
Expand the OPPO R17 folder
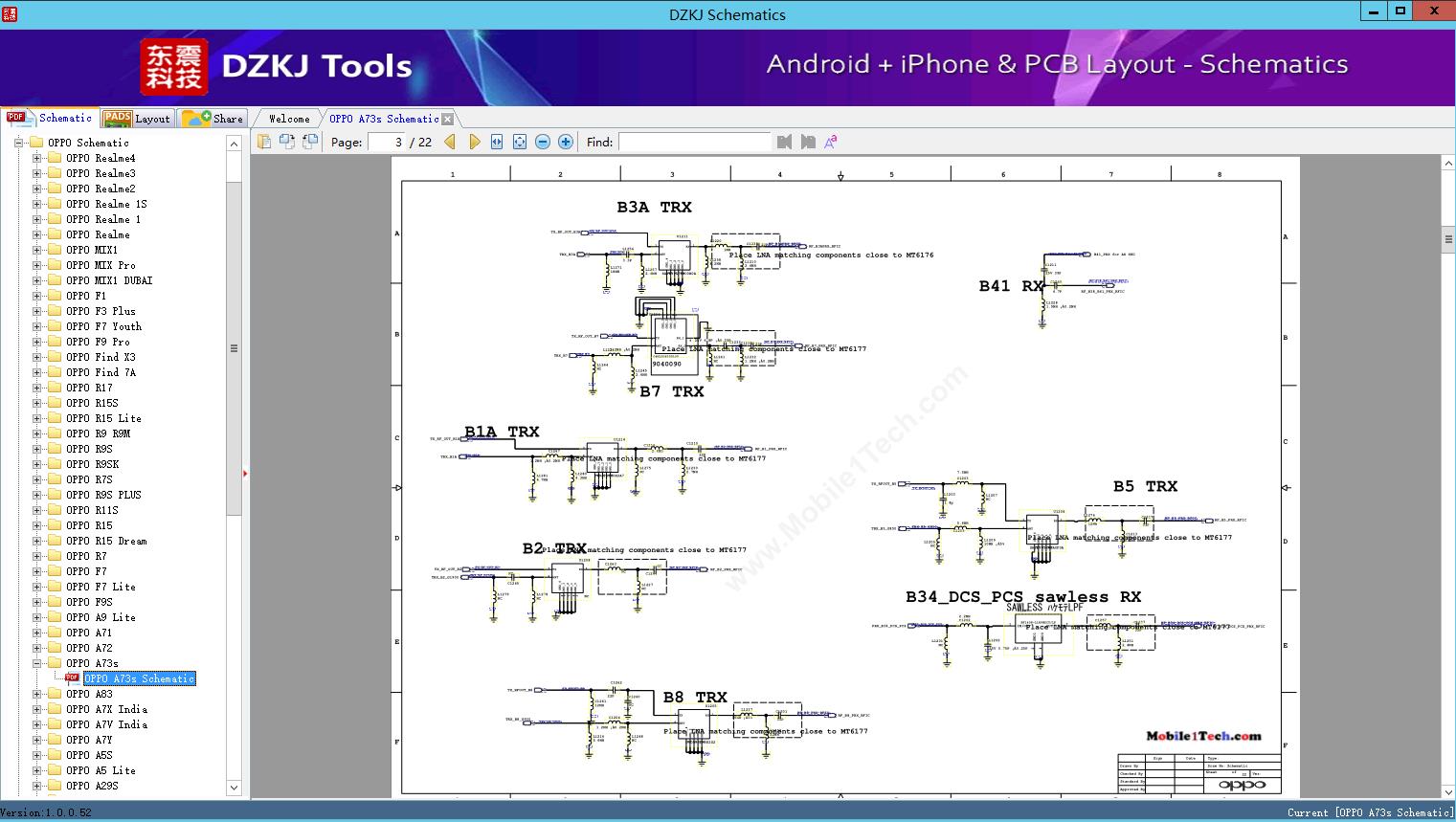tap(36, 388)
